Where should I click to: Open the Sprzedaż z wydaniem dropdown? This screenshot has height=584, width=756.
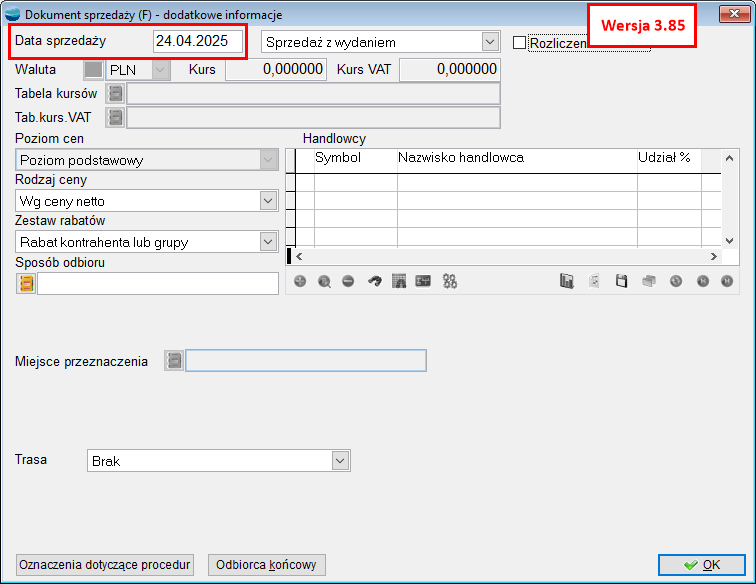click(489, 42)
